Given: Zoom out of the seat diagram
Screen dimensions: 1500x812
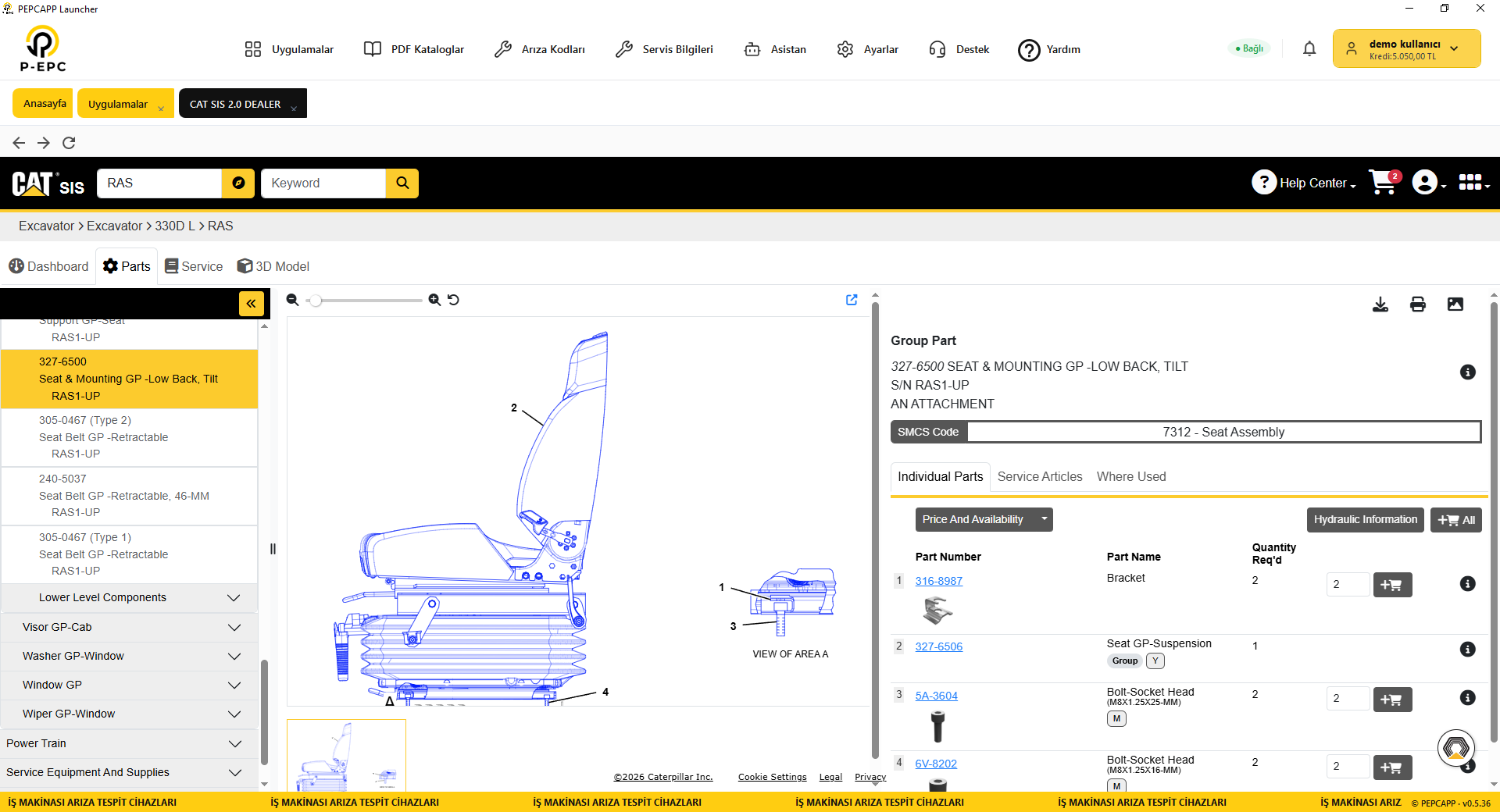Looking at the screenshot, I should click(292, 300).
